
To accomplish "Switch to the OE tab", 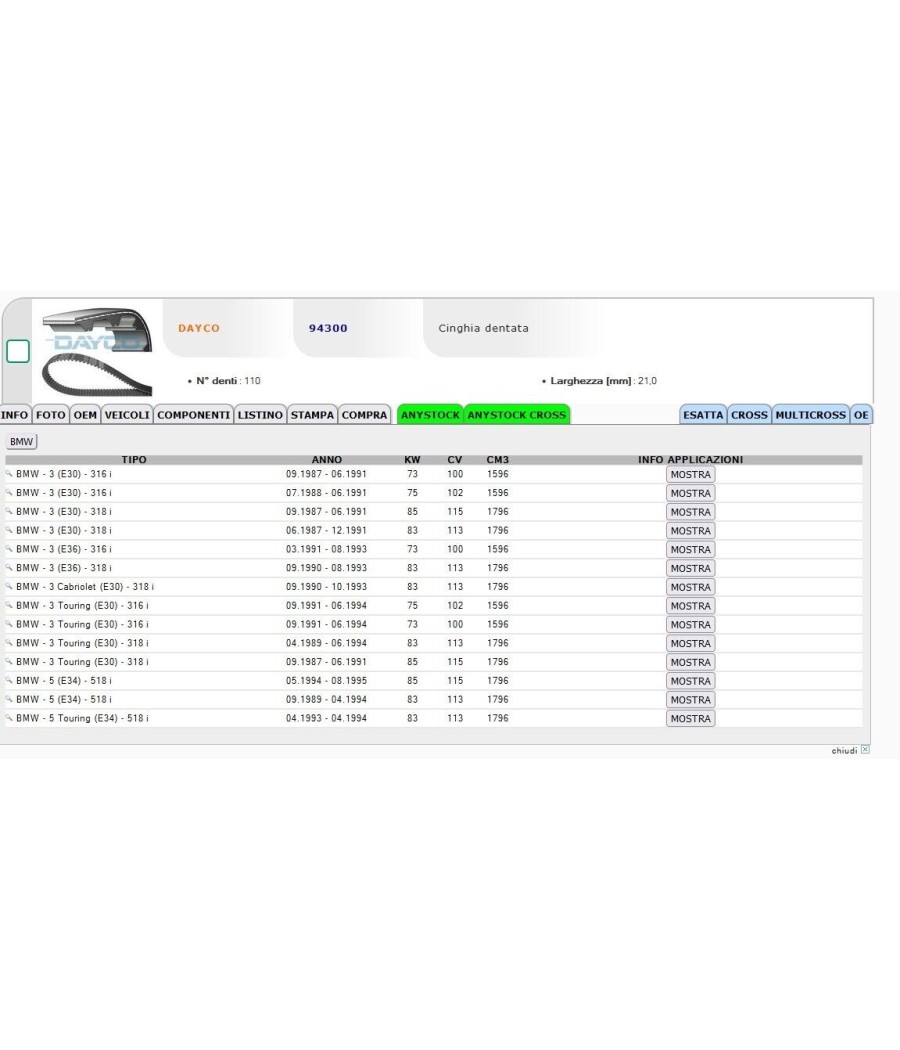I will tap(861, 415).
